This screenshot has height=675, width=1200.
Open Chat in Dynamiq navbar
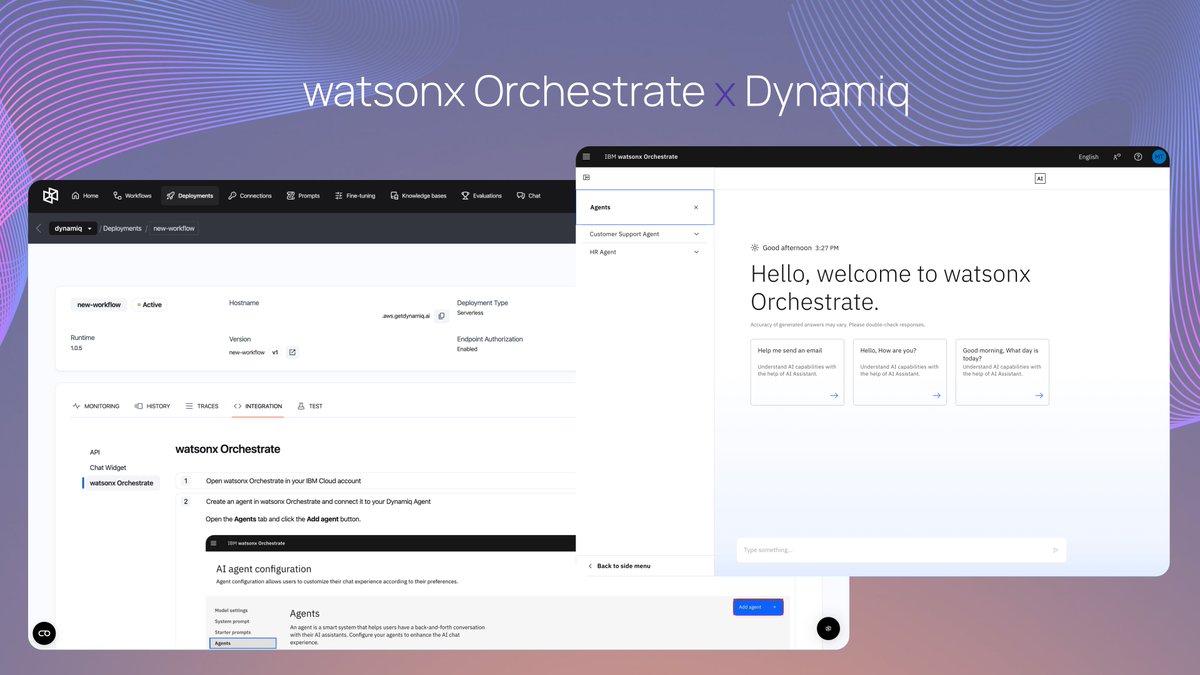[x=529, y=196]
